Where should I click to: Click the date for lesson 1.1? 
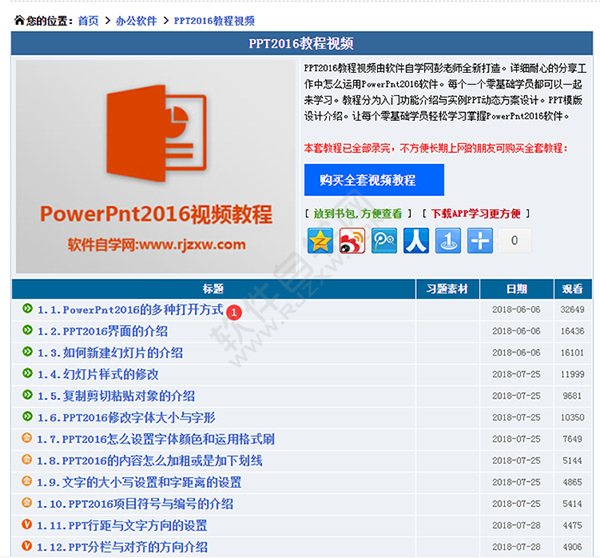point(516,310)
